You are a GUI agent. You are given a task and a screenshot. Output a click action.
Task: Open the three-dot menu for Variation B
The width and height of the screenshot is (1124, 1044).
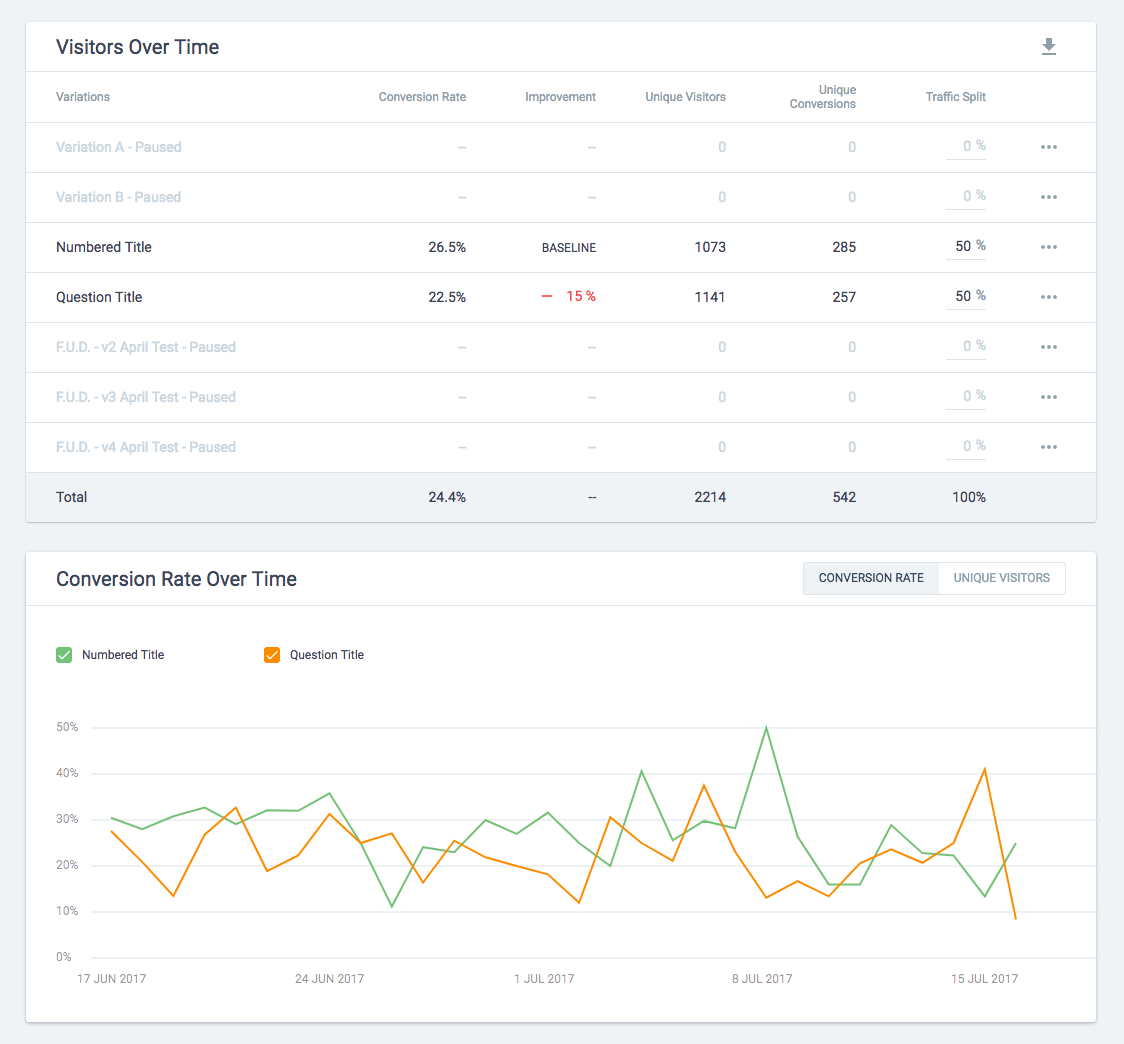coord(1048,197)
